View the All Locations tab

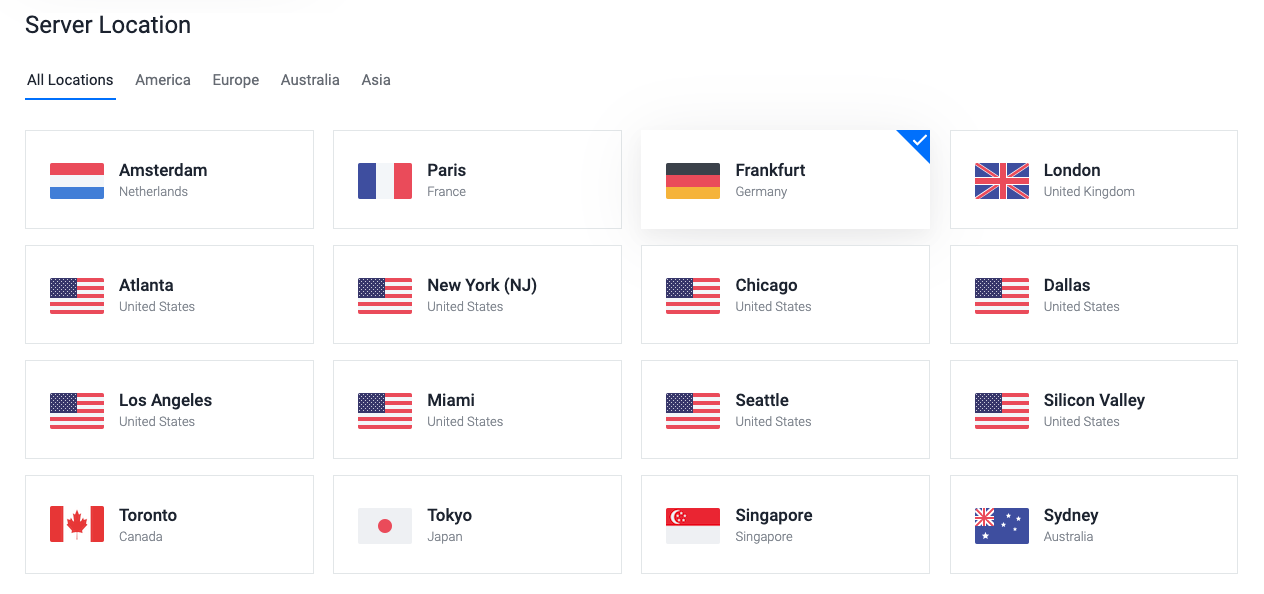[x=70, y=80]
